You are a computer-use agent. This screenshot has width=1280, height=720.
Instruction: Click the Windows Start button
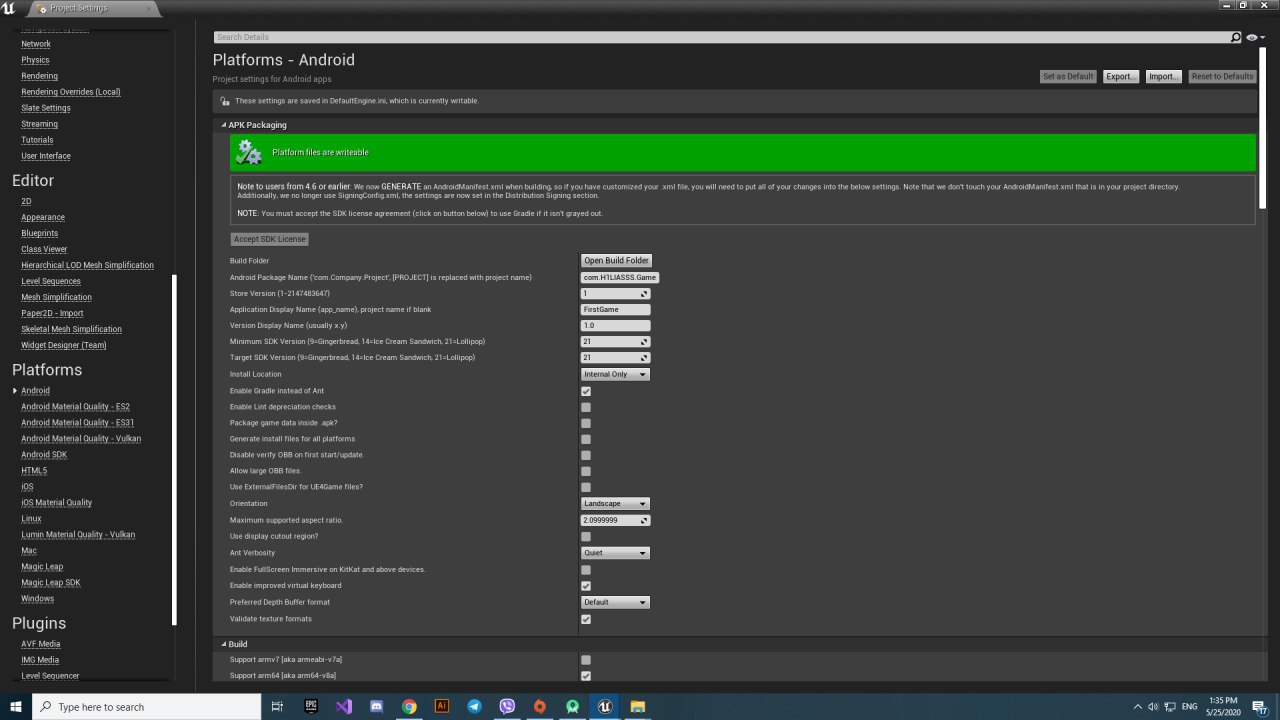click(16, 706)
